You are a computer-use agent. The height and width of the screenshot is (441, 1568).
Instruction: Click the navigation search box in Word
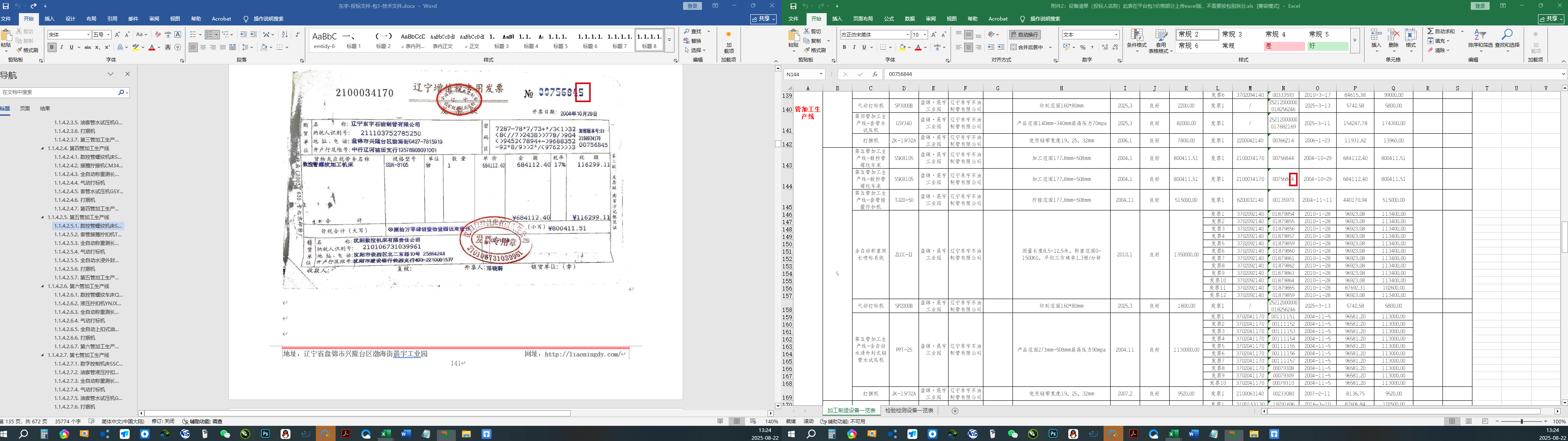coord(59,92)
